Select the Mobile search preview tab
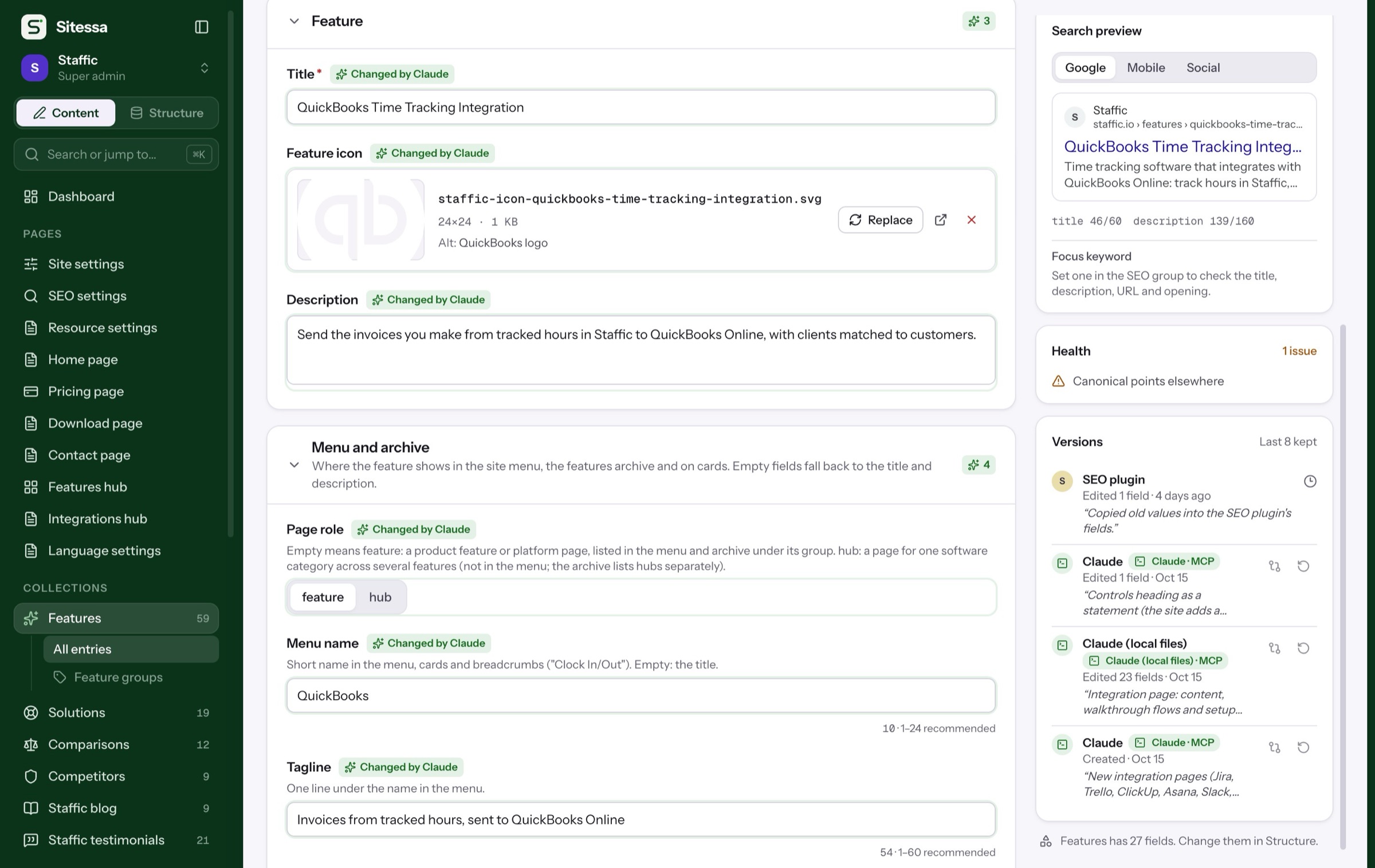 pos(1146,68)
